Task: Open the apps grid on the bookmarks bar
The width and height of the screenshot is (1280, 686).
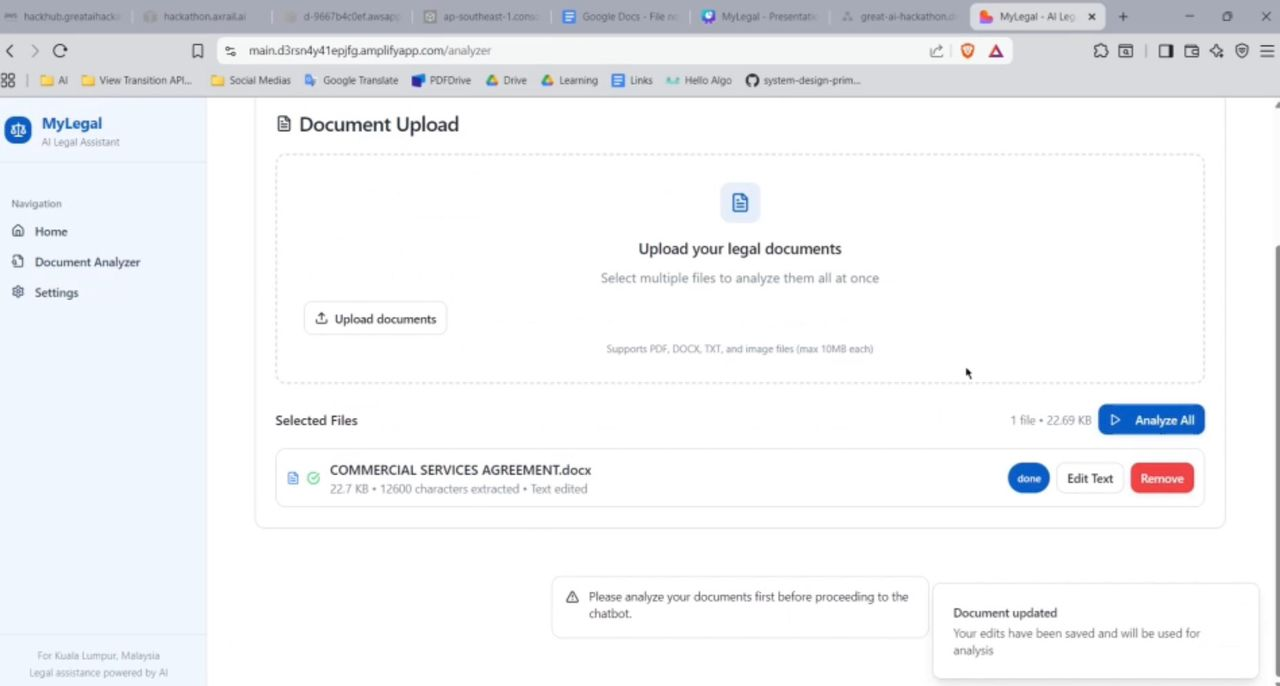Action: coord(9,80)
